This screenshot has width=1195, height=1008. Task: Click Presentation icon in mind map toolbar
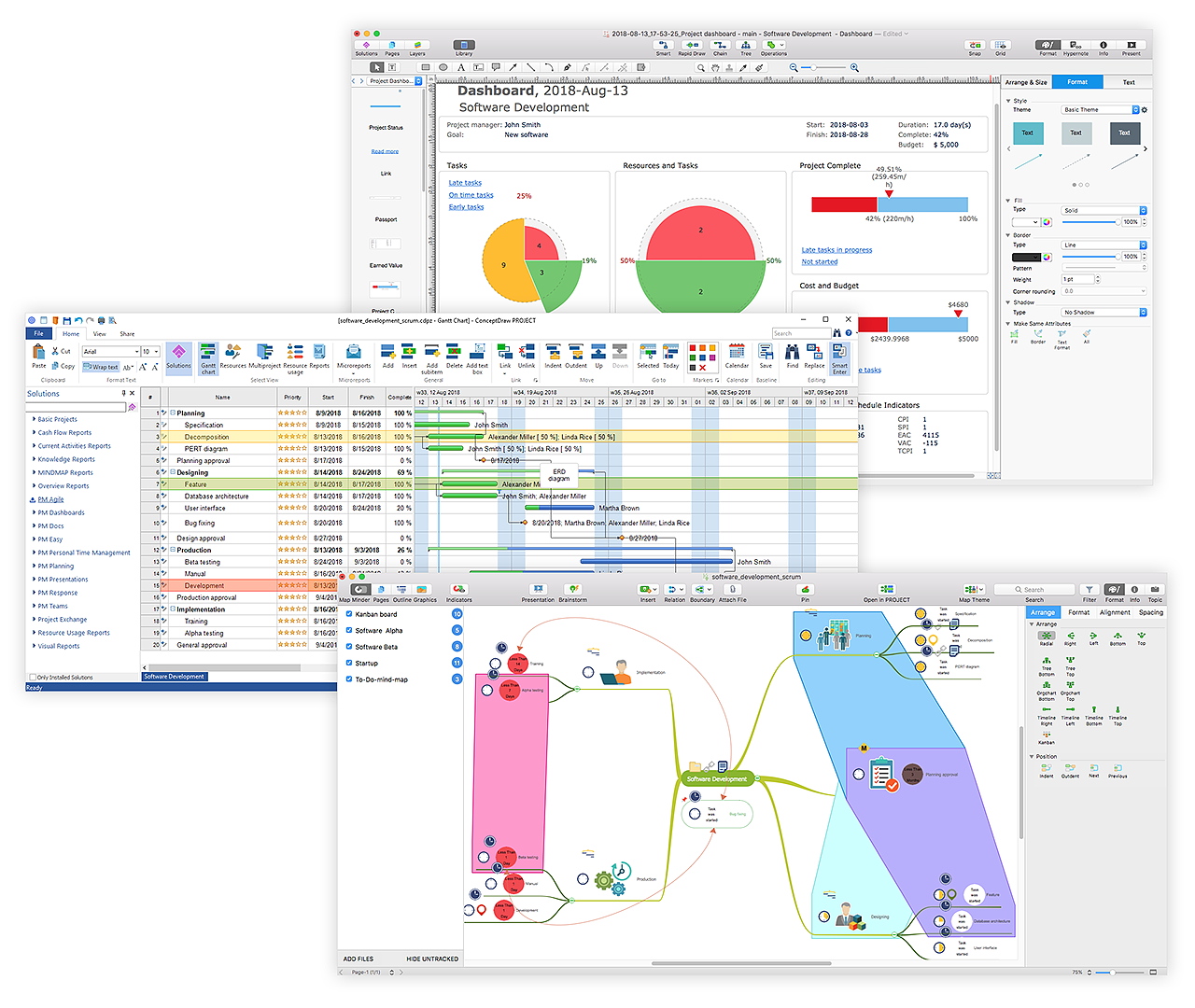538,589
